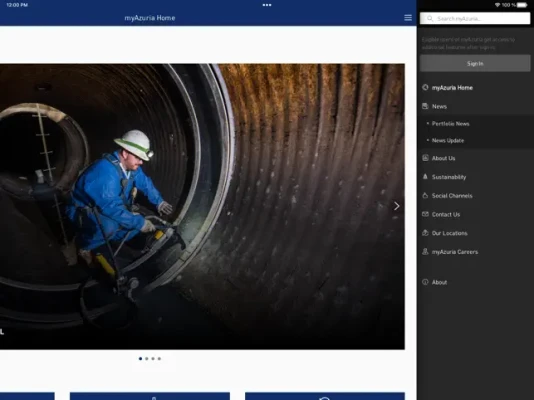Click the Our Locations icon
Viewport: 534px width, 400px height.
click(x=425, y=233)
